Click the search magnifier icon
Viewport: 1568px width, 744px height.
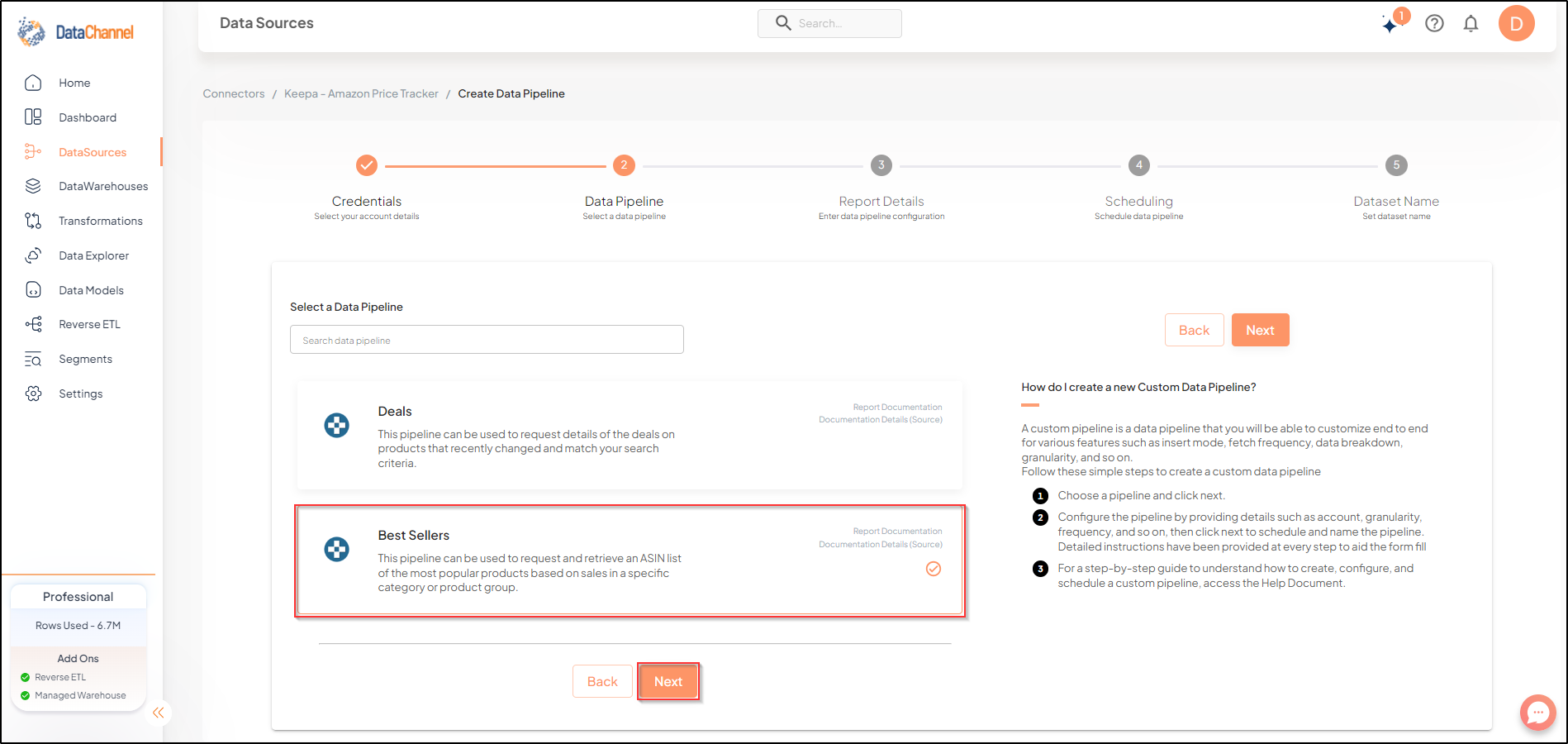tap(783, 23)
